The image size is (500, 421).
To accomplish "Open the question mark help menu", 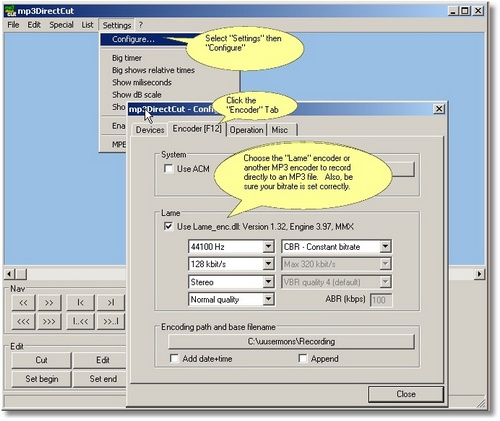I will coord(141,25).
